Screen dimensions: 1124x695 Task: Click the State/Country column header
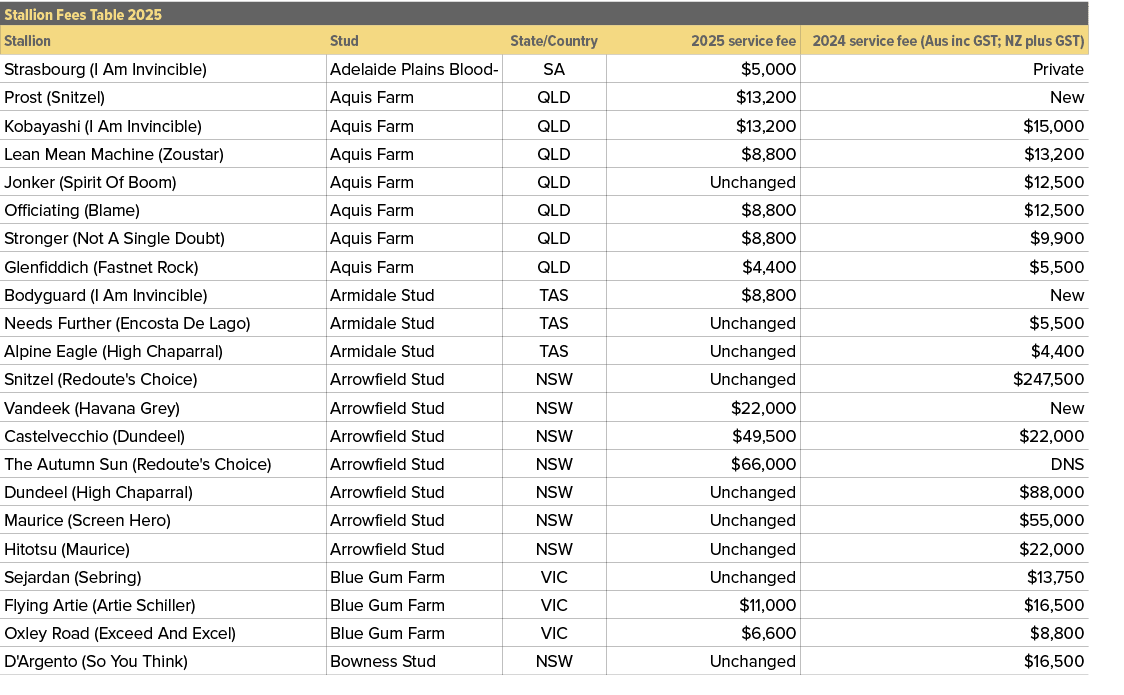[x=554, y=41]
